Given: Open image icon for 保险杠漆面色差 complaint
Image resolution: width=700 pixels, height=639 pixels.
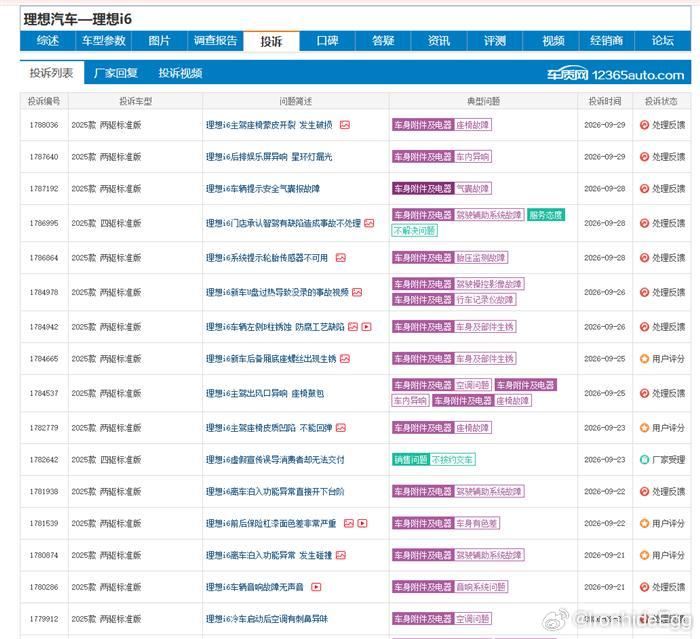Looking at the screenshot, I should [x=349, y=523].
